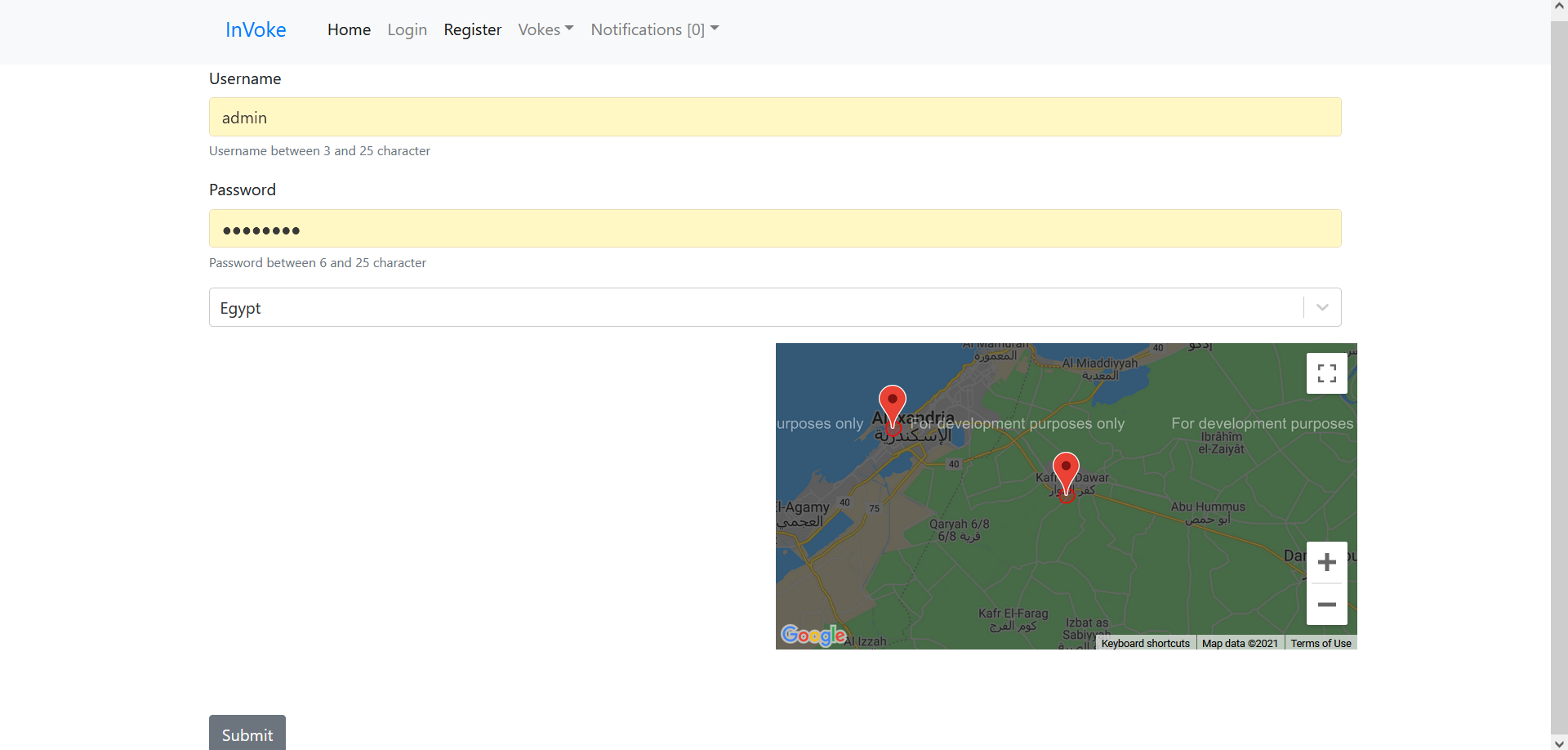Click the InVoke brand logo
The image size is (1568, 750).
[256, 29]
